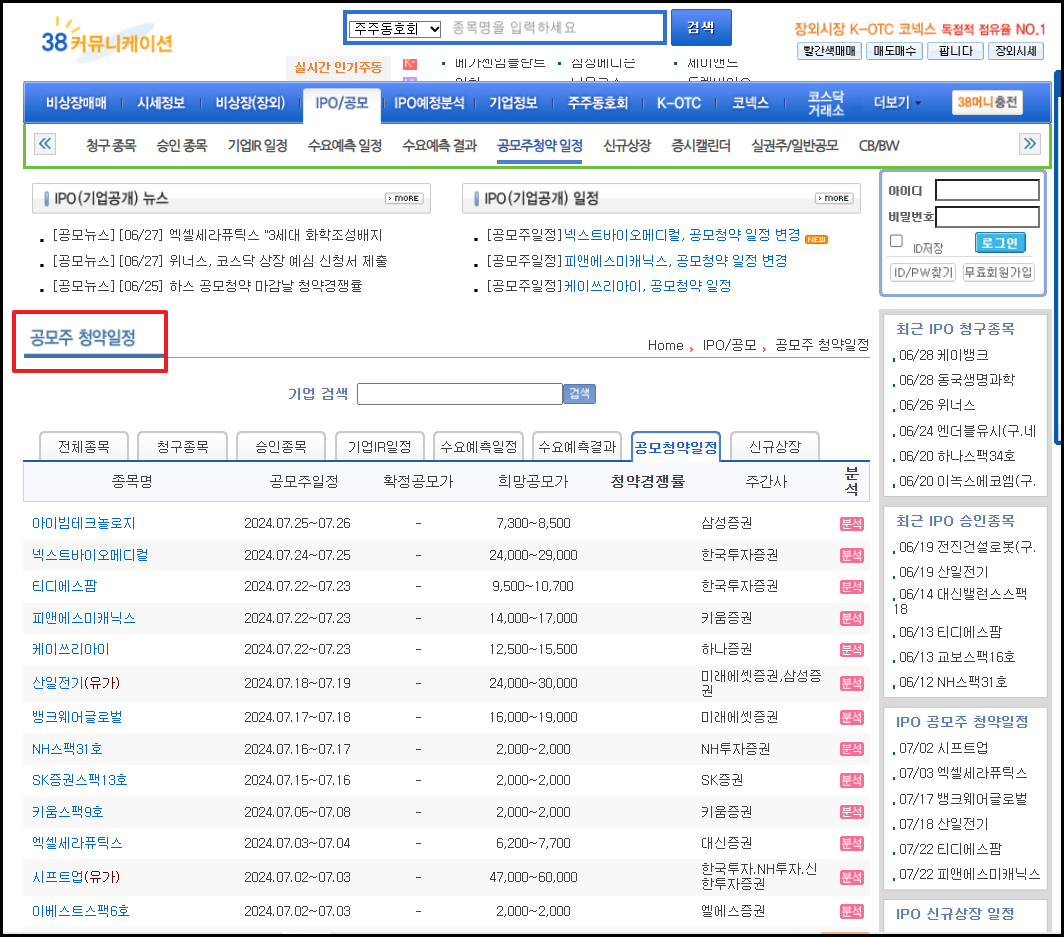The height and width of the screenshot is (937, 1064).
Task: Select the 공모주청약 일정 submenu item
Action: coord(539,145)
